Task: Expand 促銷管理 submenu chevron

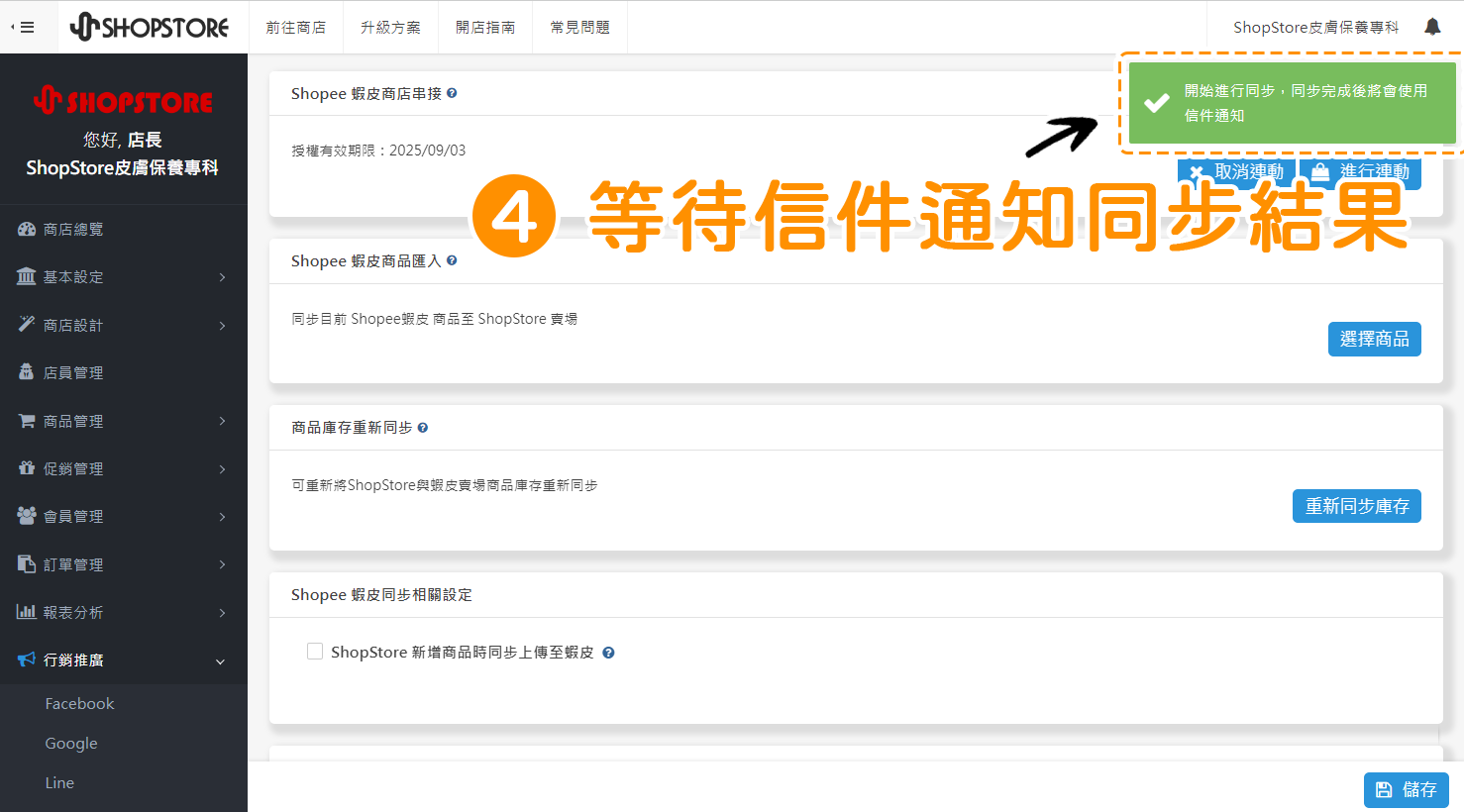Action: coord(222,468)
